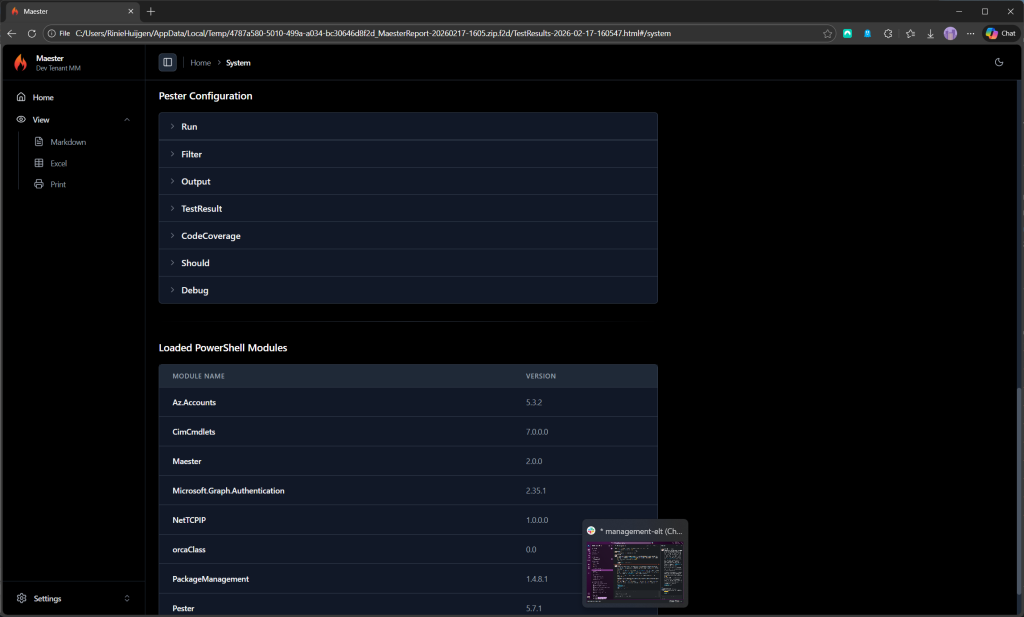Go to Home breadcrumb link
1024x617 pixels.
pos(200,63)
